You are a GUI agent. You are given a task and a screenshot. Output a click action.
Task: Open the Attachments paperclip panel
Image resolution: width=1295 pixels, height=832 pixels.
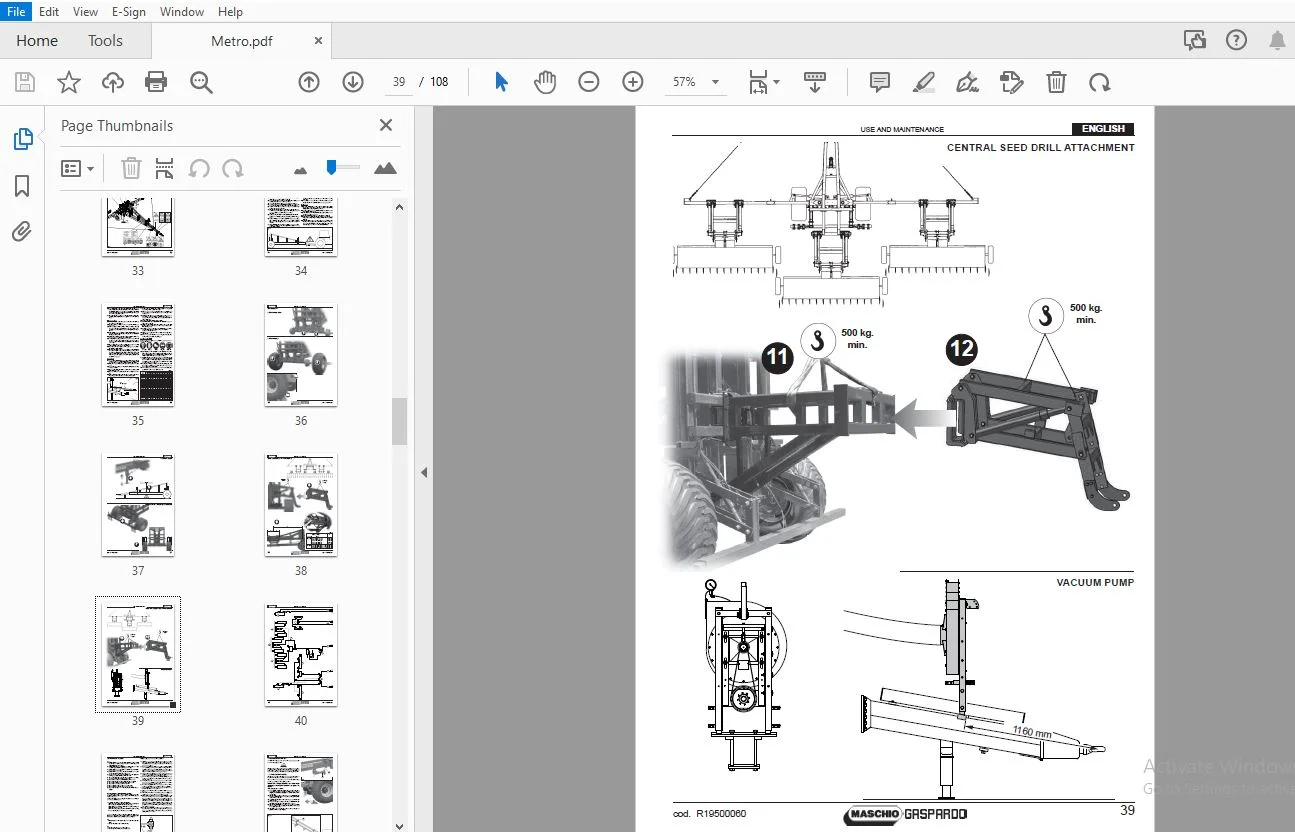click(22, 232)
